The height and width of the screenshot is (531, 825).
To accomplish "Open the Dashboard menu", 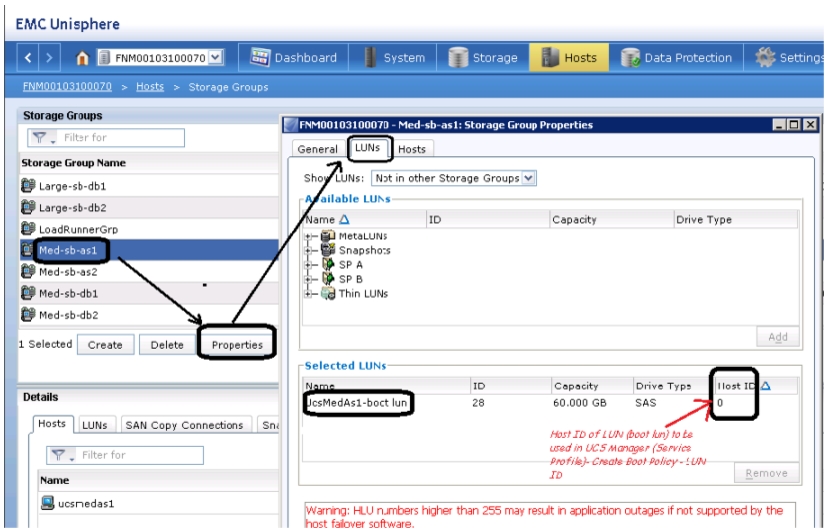I will [294, 57].
